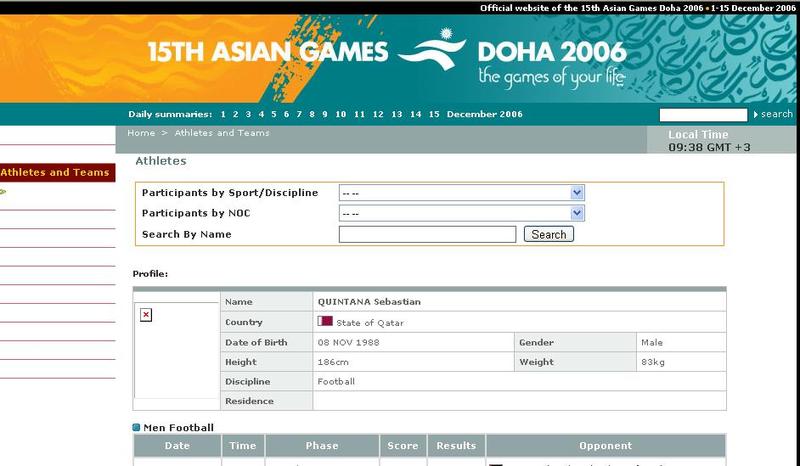
Task: Click the broken athlete photo placeholder
Action: coord(146,315)
